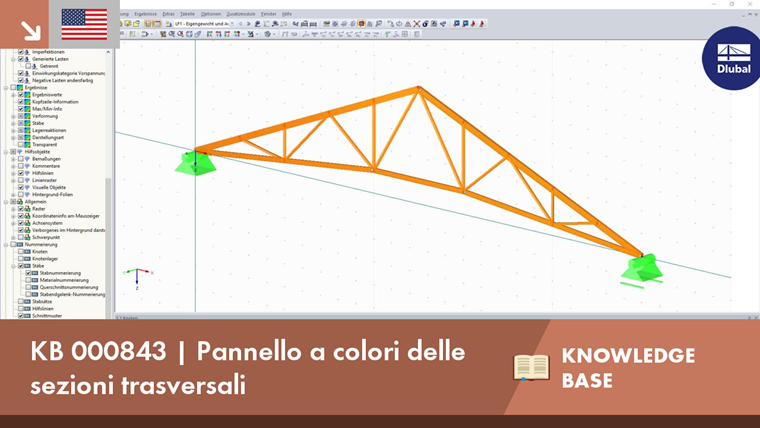
Task: Click the round Dlubal logo
Action: 733,58
